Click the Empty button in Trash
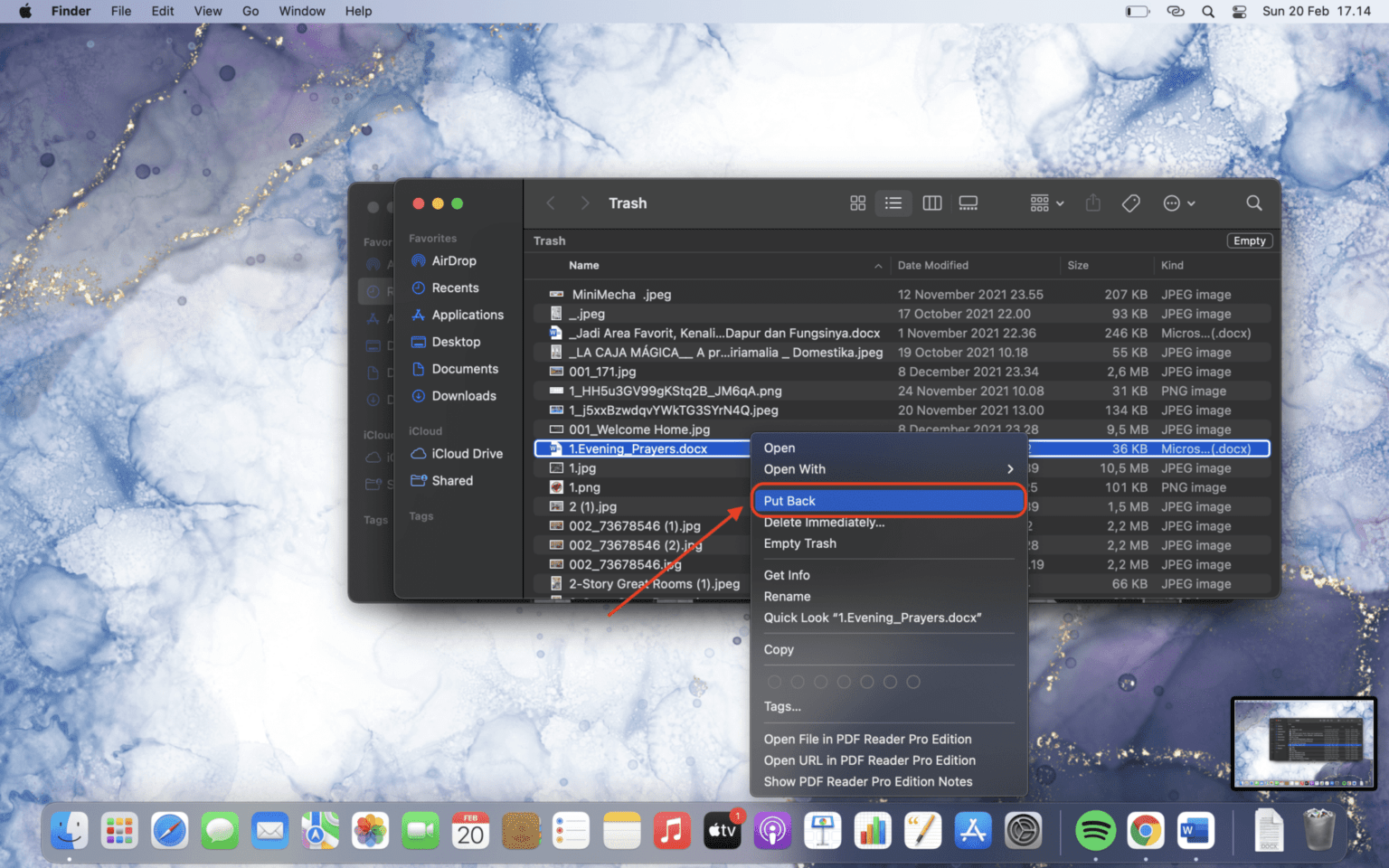The height and width of the screenshot is (868, 1389). tap(1250, 241)
